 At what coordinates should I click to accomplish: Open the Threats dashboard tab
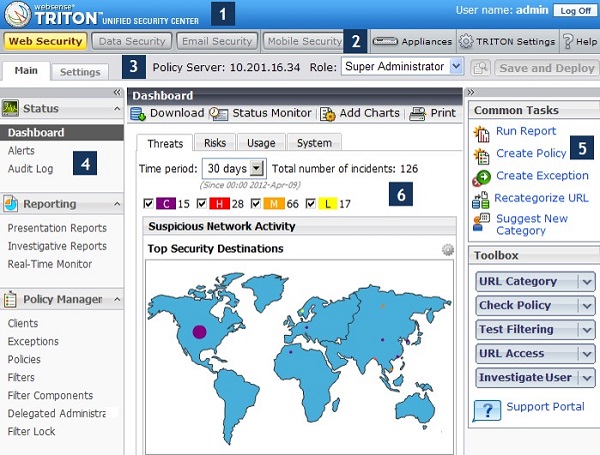[x=165, y=144]
